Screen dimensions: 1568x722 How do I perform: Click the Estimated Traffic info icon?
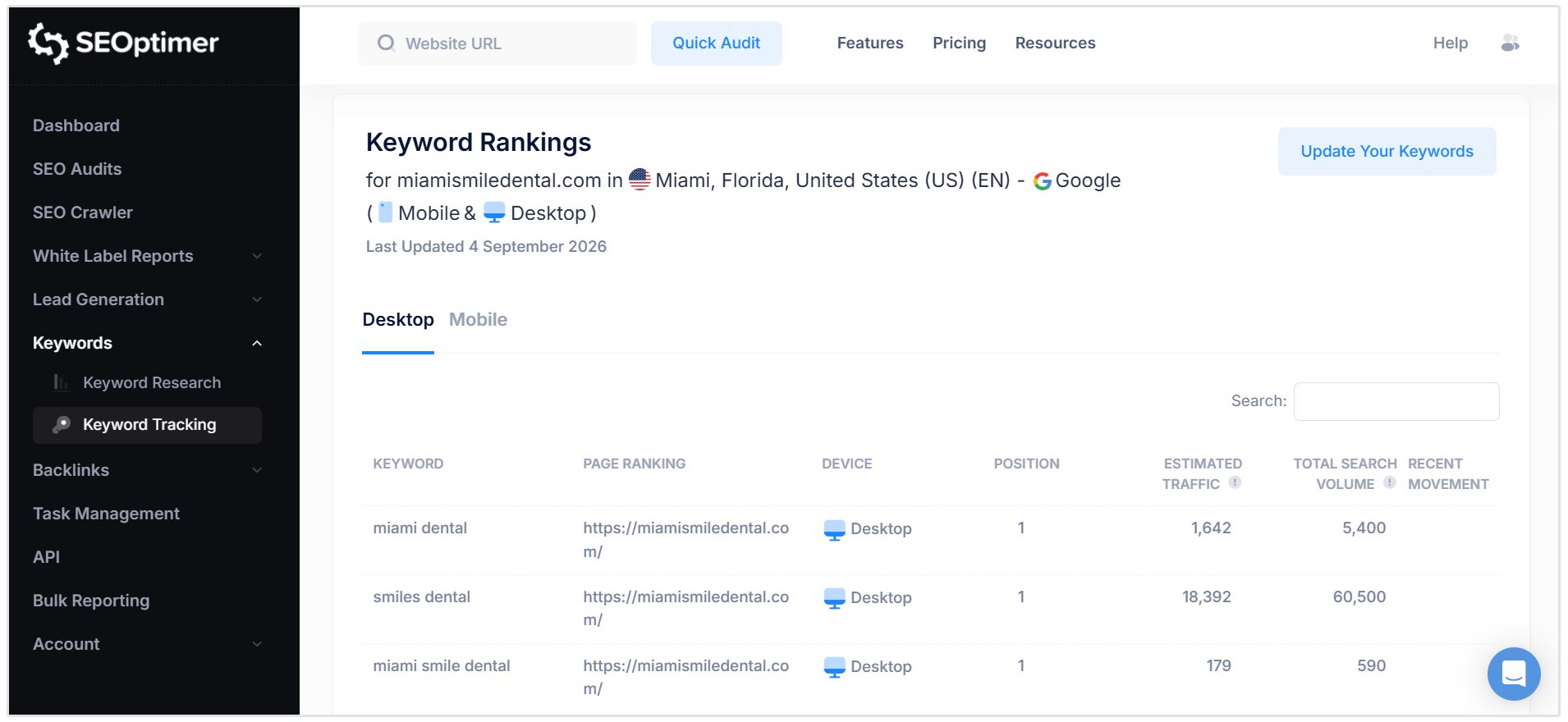tap(1235, 482)
